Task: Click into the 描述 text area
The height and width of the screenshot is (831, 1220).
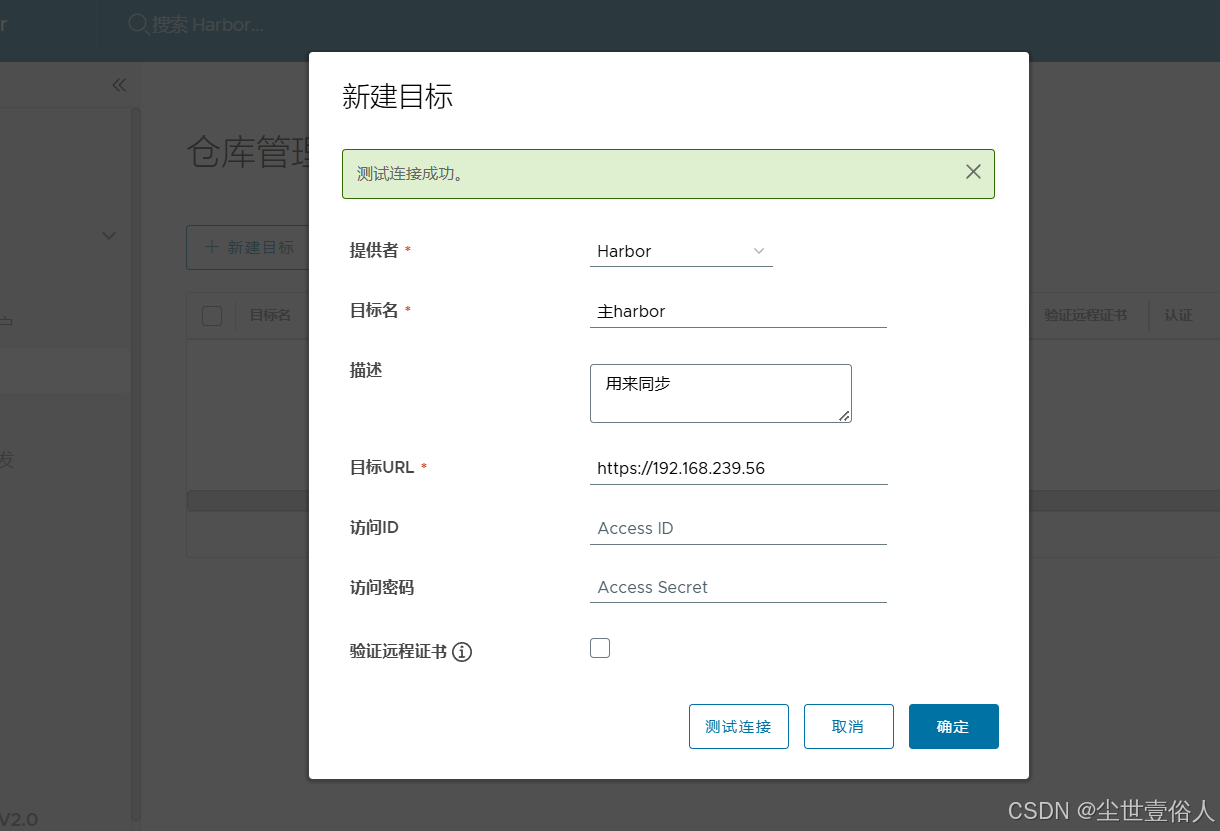Action: (720, 393)
